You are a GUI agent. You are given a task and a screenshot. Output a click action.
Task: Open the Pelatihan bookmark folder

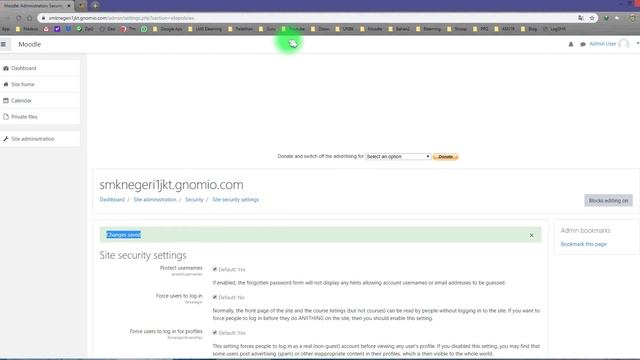tap(240, 29)
